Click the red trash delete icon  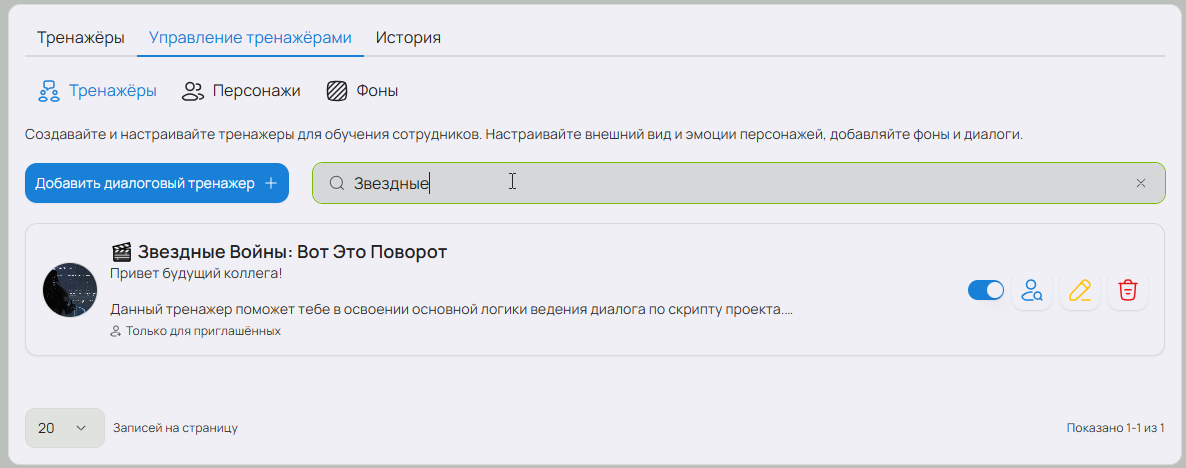click(x=1127, y=291)
